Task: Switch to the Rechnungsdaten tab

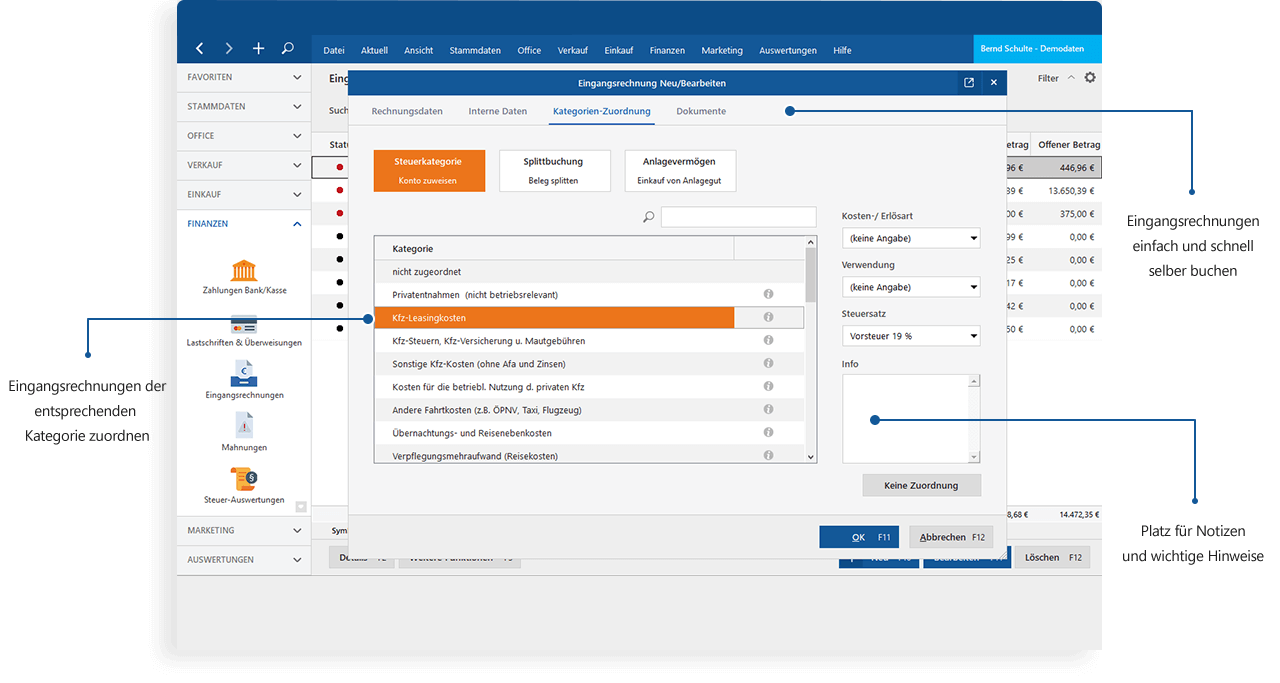Action: [407, 111]
